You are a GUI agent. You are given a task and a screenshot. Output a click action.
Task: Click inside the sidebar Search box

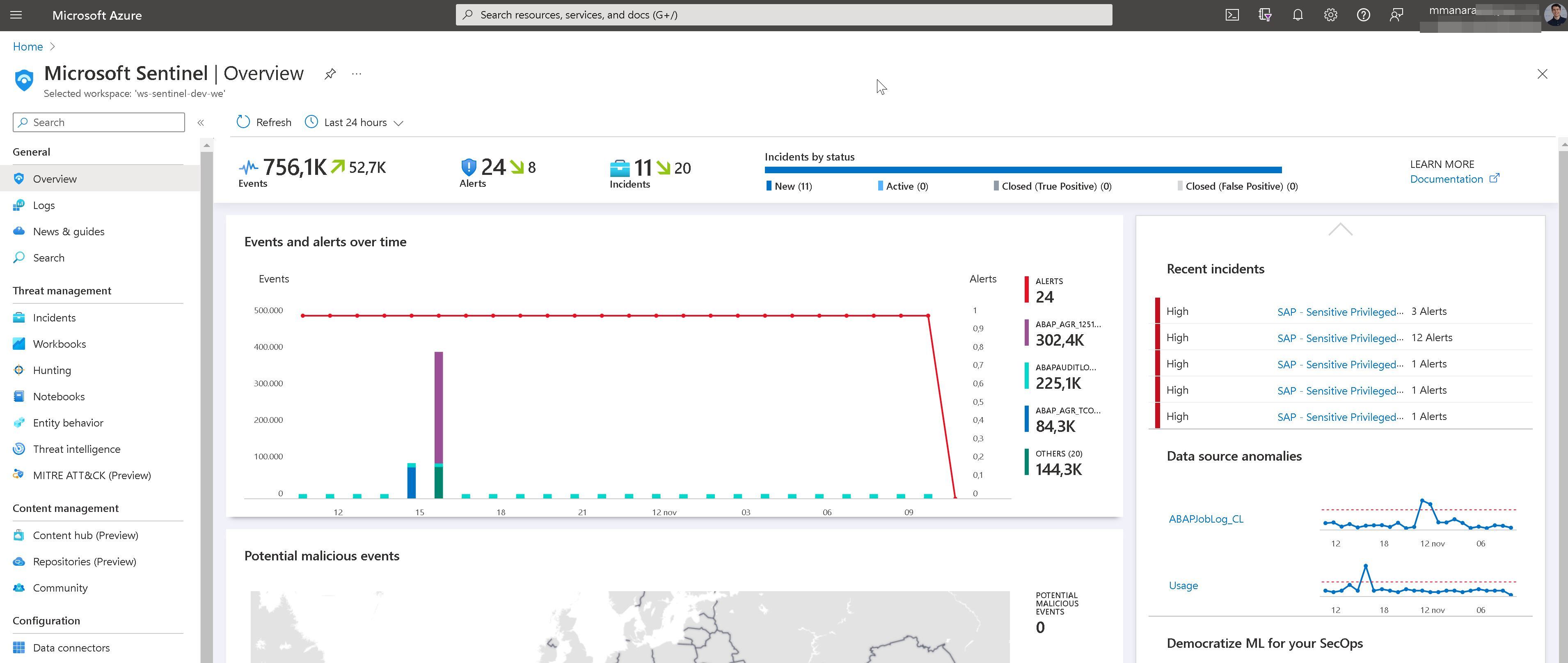(x=98, y=122)
